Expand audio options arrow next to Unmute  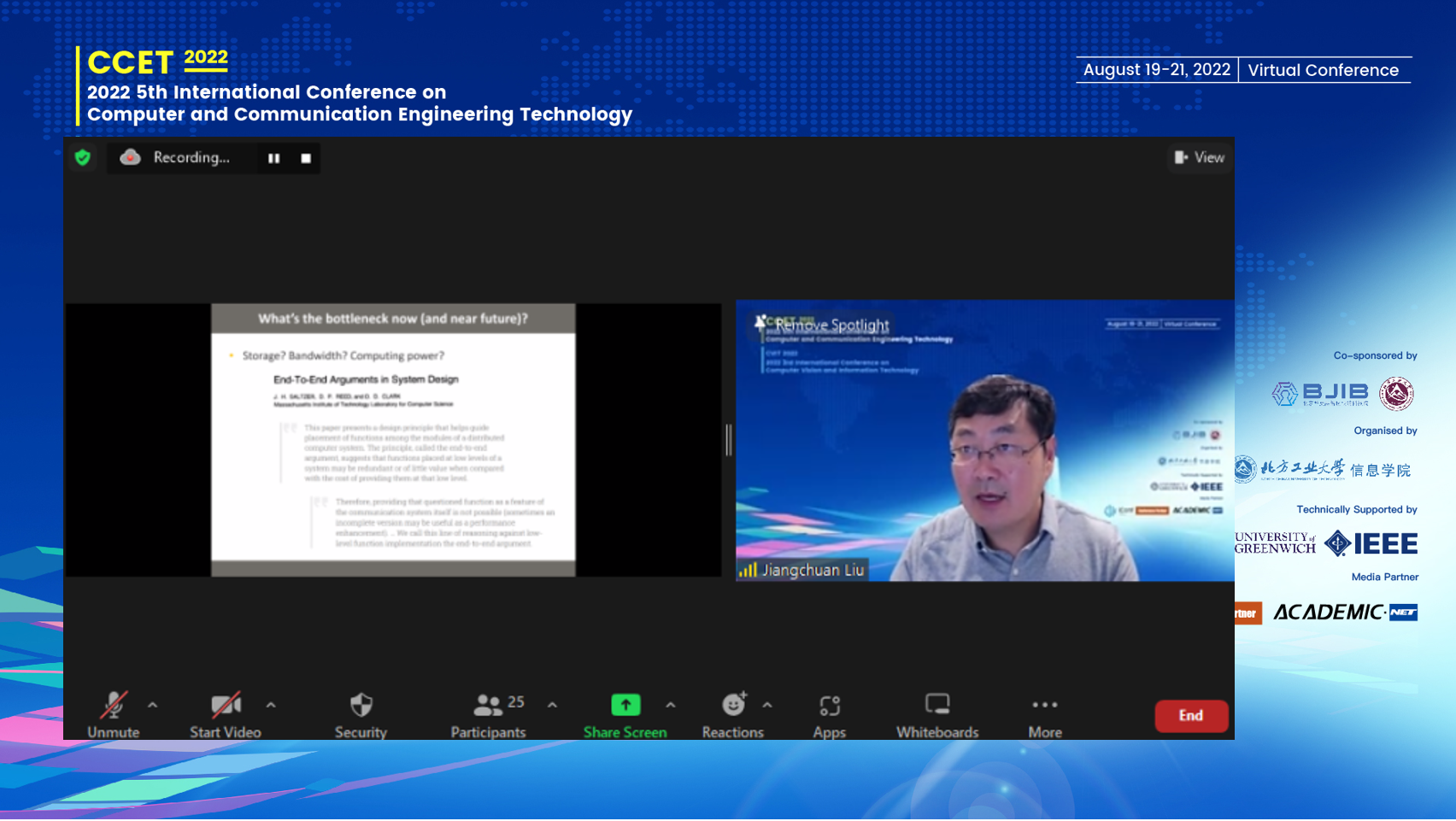pyautogui.click(x=153, y=706)
